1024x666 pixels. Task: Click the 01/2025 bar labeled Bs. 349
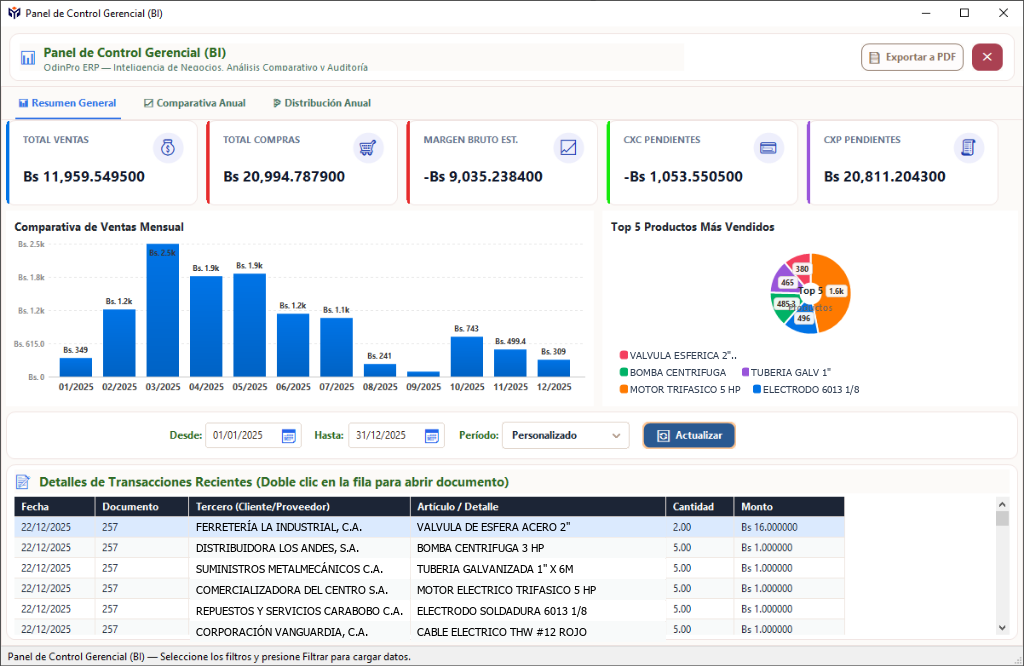pyautogui.click(x=76, y=367)
